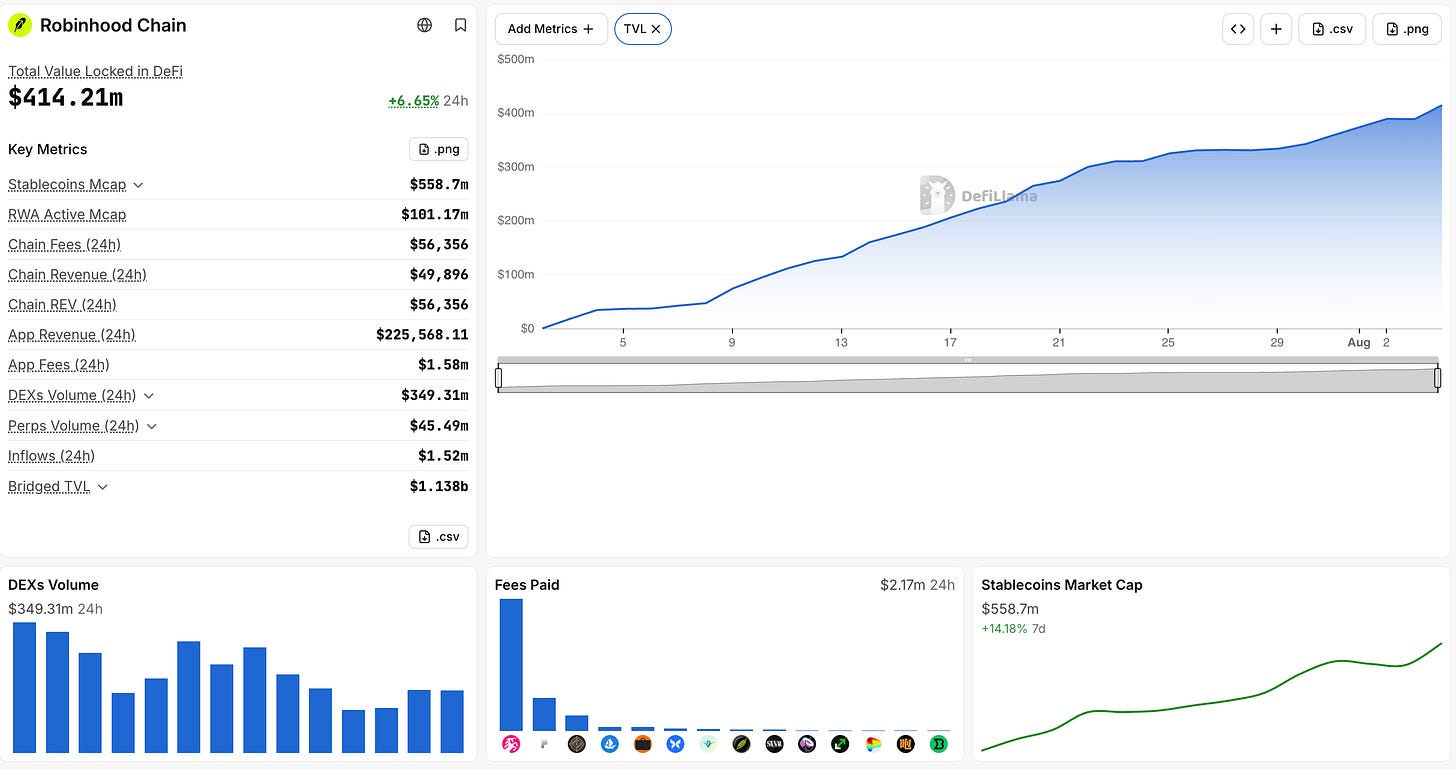
Task: Download Key Metrics as .png
Action: pyautogui.click(x=439, y=149)
